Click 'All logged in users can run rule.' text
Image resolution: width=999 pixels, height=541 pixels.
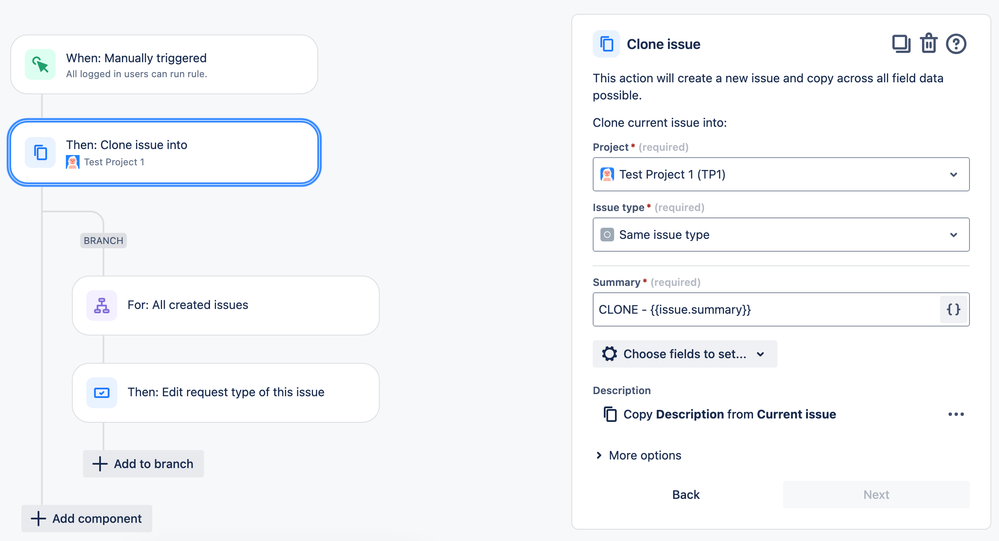pos(136,74)
